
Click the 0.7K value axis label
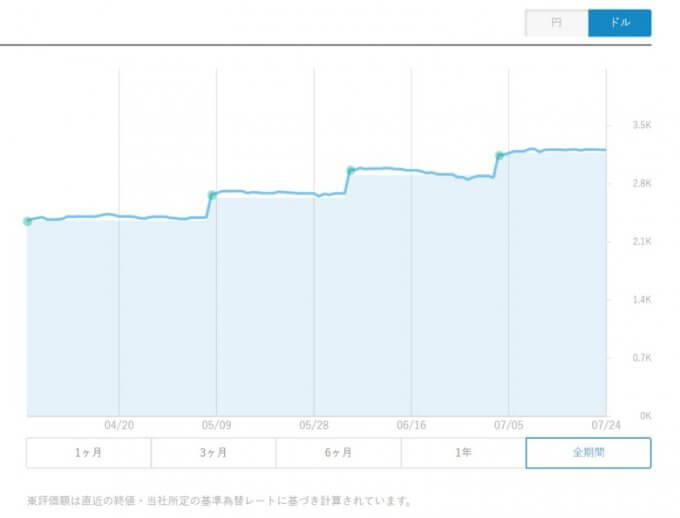[x=642, y=358]
